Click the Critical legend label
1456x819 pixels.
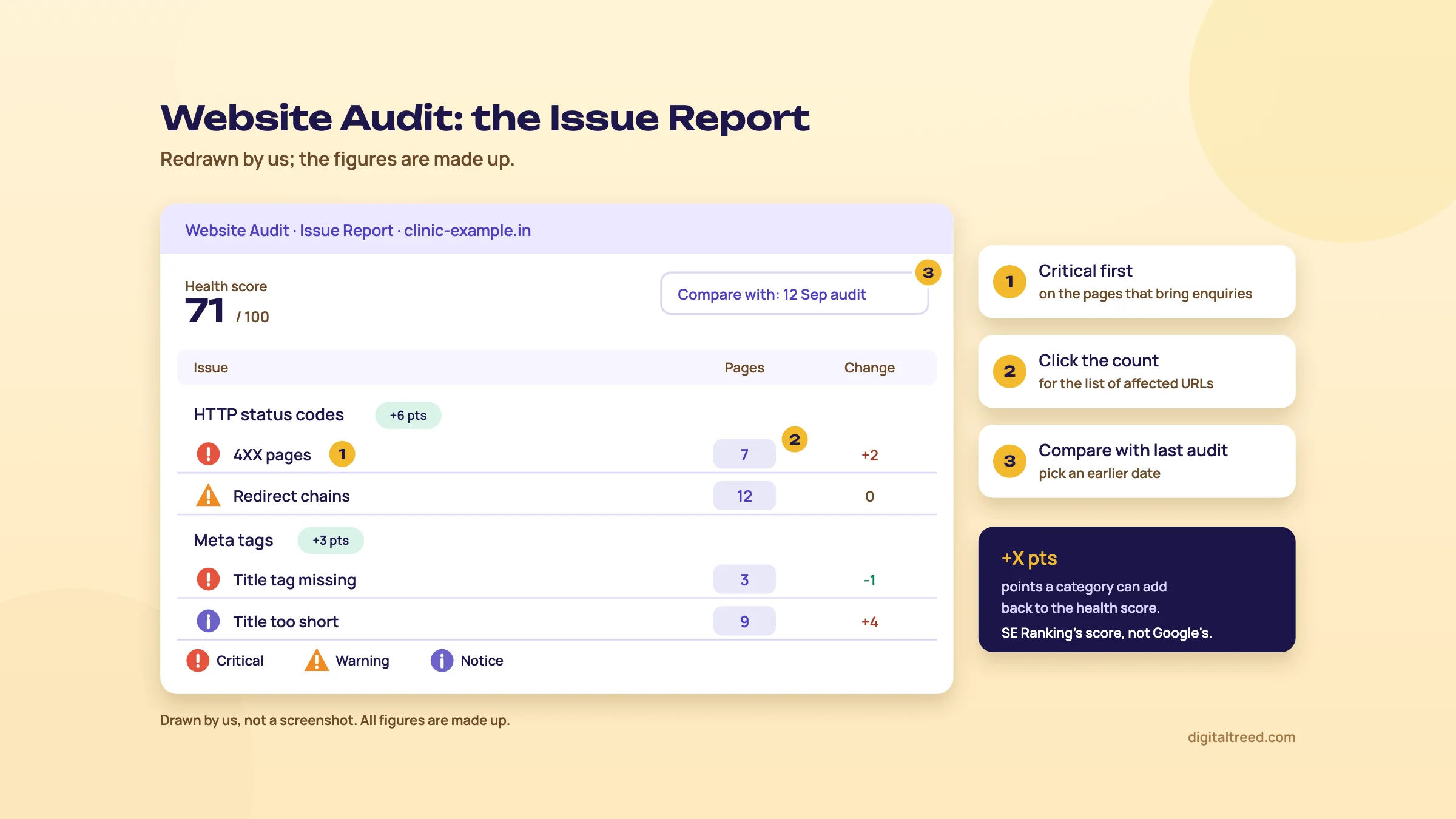(240, 661)
